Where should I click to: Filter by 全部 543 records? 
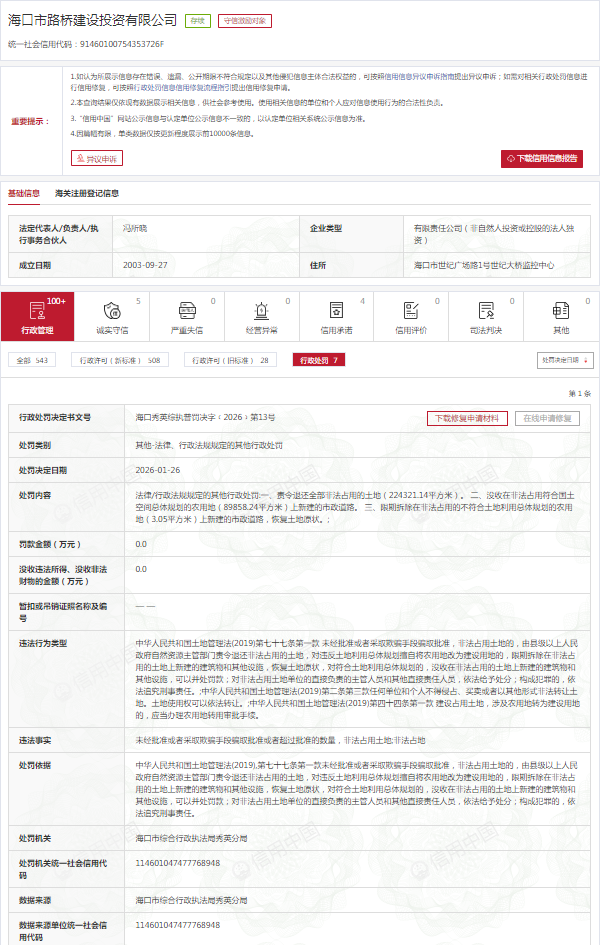[28, 360]
